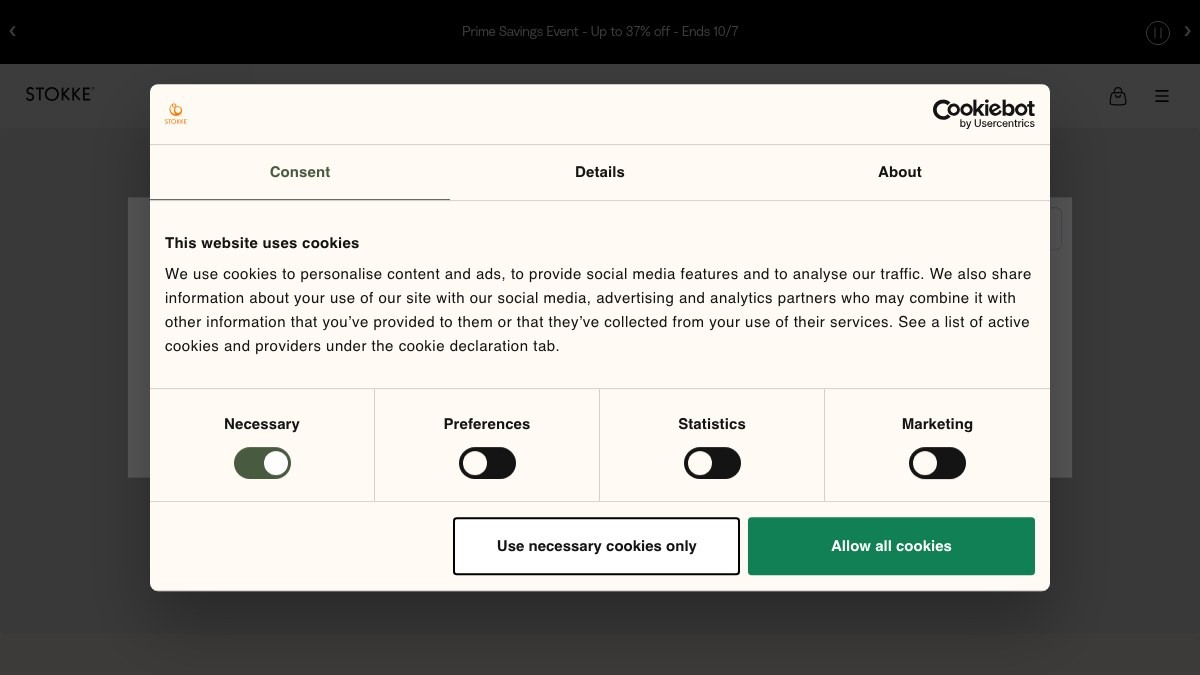Viewport: 1200px width, 675px height.
Task: Pause the announcement banner rotation
Action: (1157, 33)
